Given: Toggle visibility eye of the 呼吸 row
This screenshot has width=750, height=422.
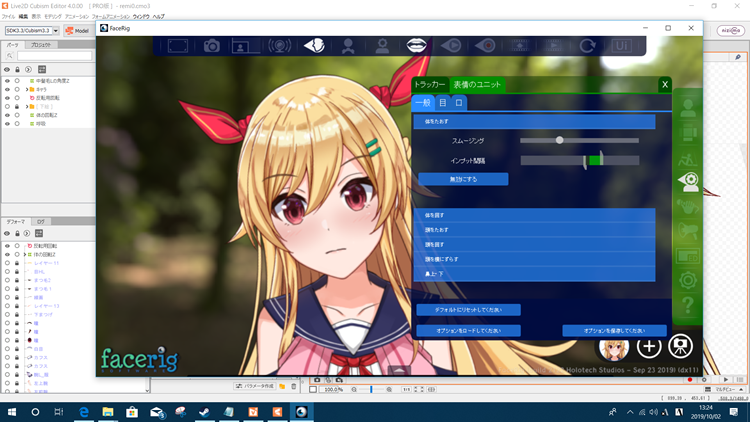Looking at the screenshot, I should coord(7,124).
